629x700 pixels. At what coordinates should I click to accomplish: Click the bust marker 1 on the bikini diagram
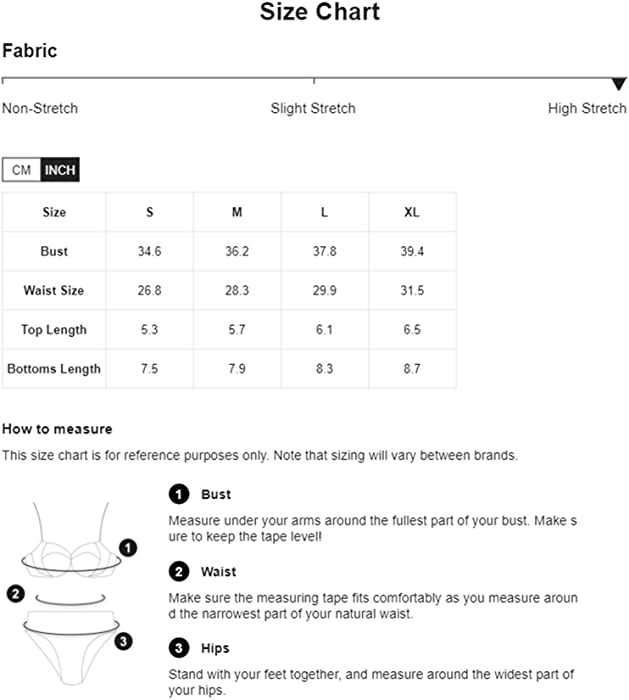(x=128, y=548)
